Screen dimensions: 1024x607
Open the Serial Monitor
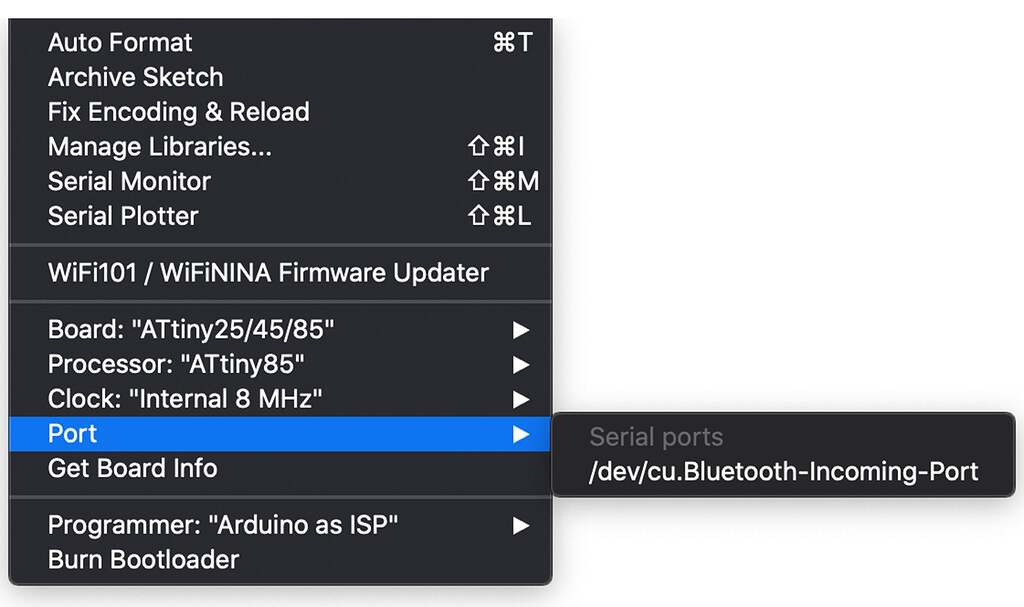tap(281, 181)
